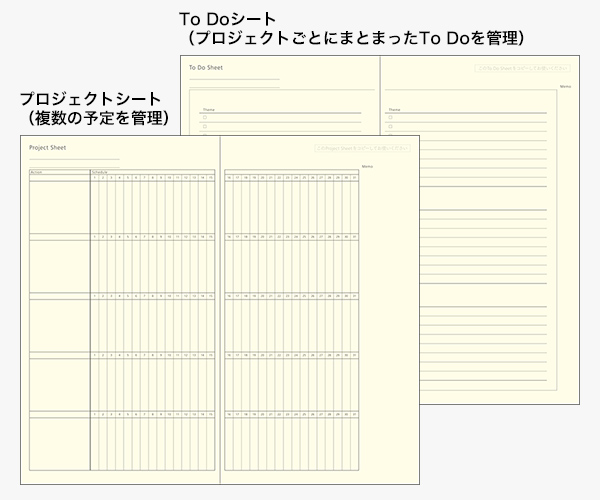
Task: Tick the first checkbox under left Theme
Action: pos(205,116)
